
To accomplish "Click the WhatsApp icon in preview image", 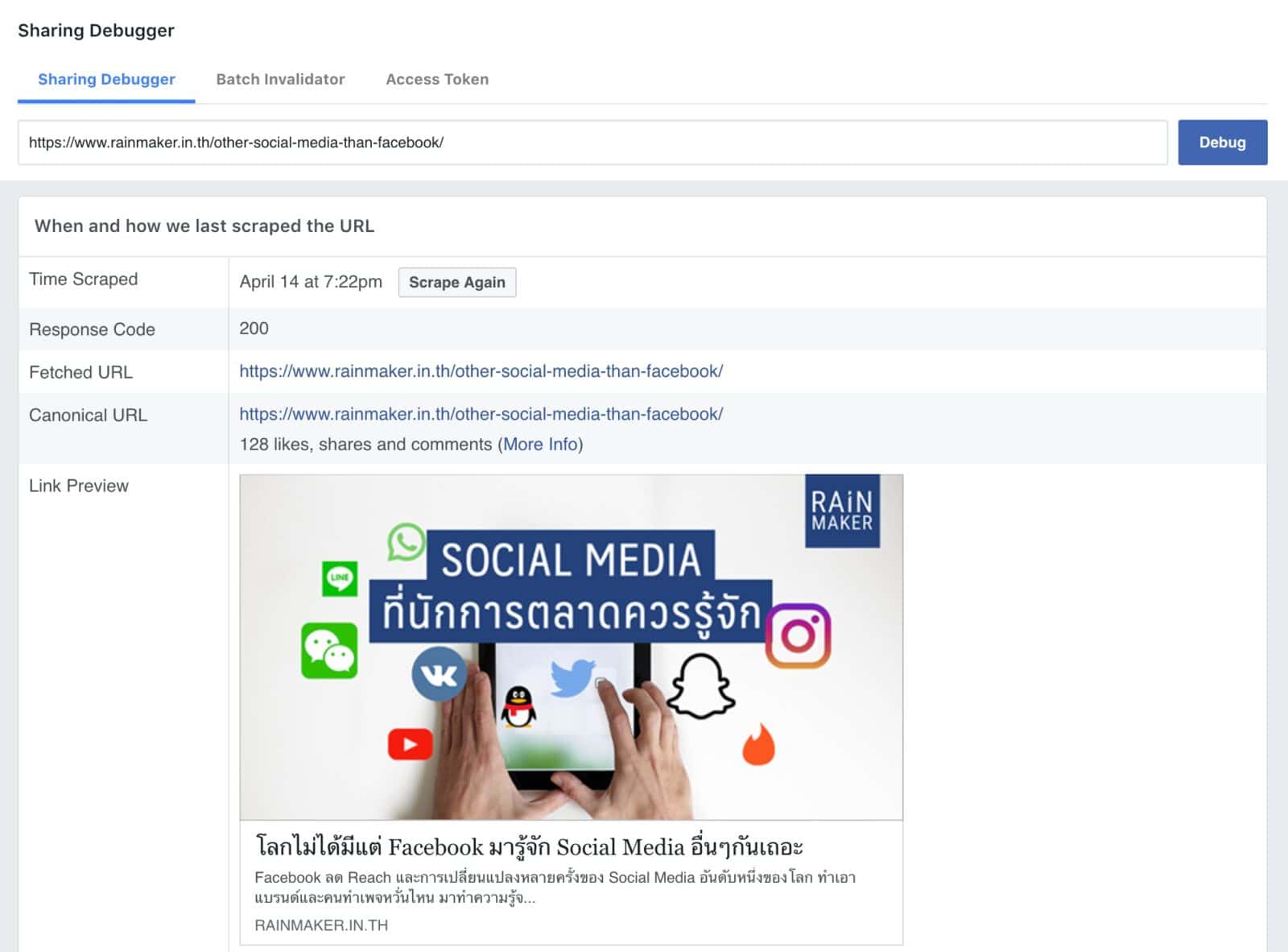I will [x=406, y=542].
